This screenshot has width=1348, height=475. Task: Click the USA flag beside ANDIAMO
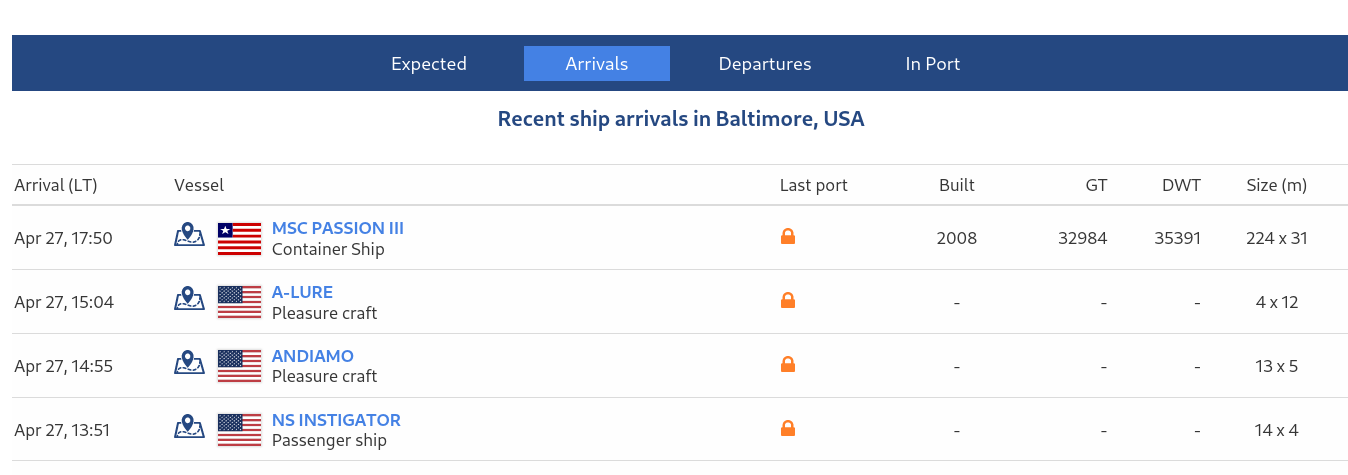[x=239, y=366]
